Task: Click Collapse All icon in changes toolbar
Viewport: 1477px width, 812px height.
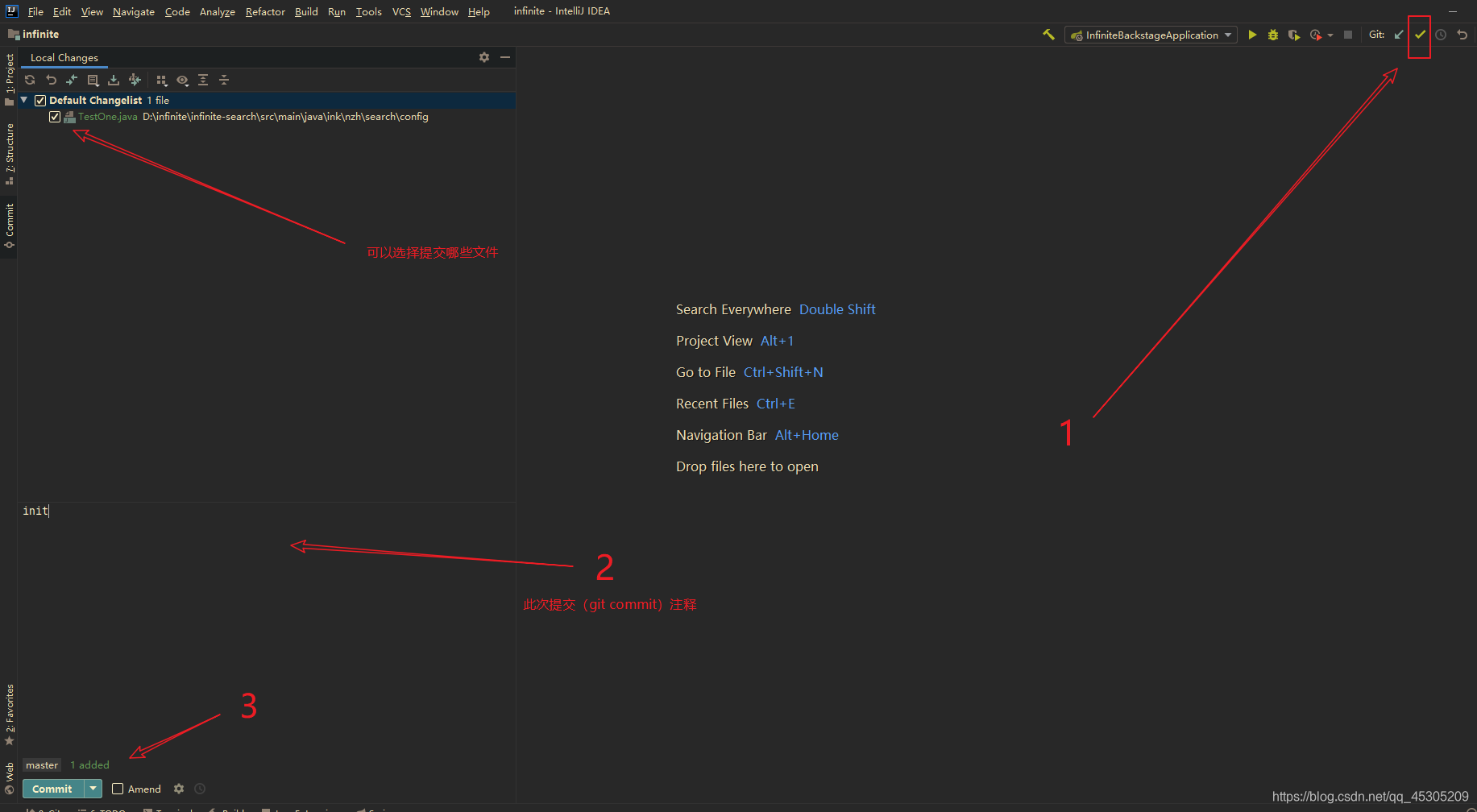Action: point(224,80)
